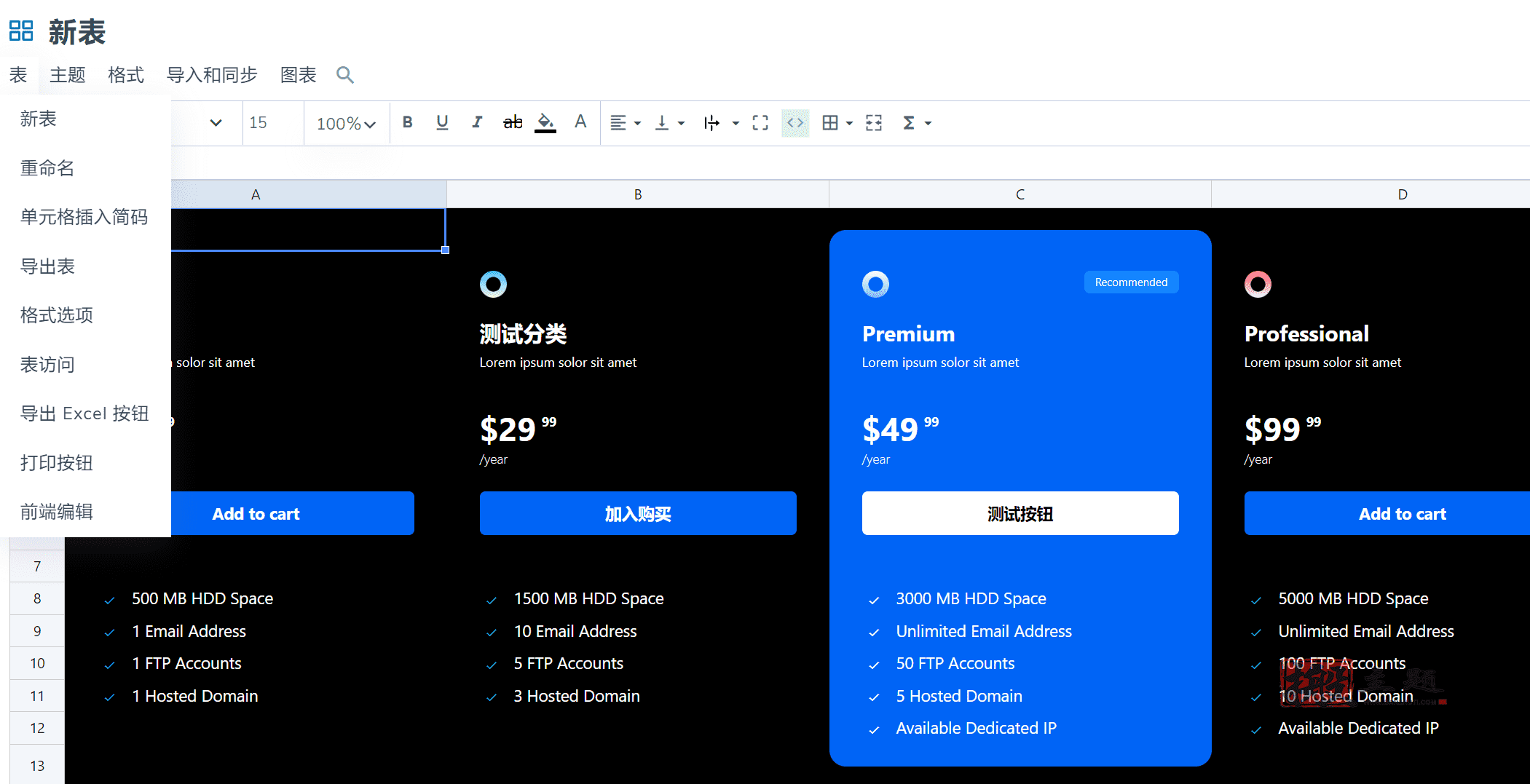Click checkmark beside 500 MB HDD Space

coord(109,601)
